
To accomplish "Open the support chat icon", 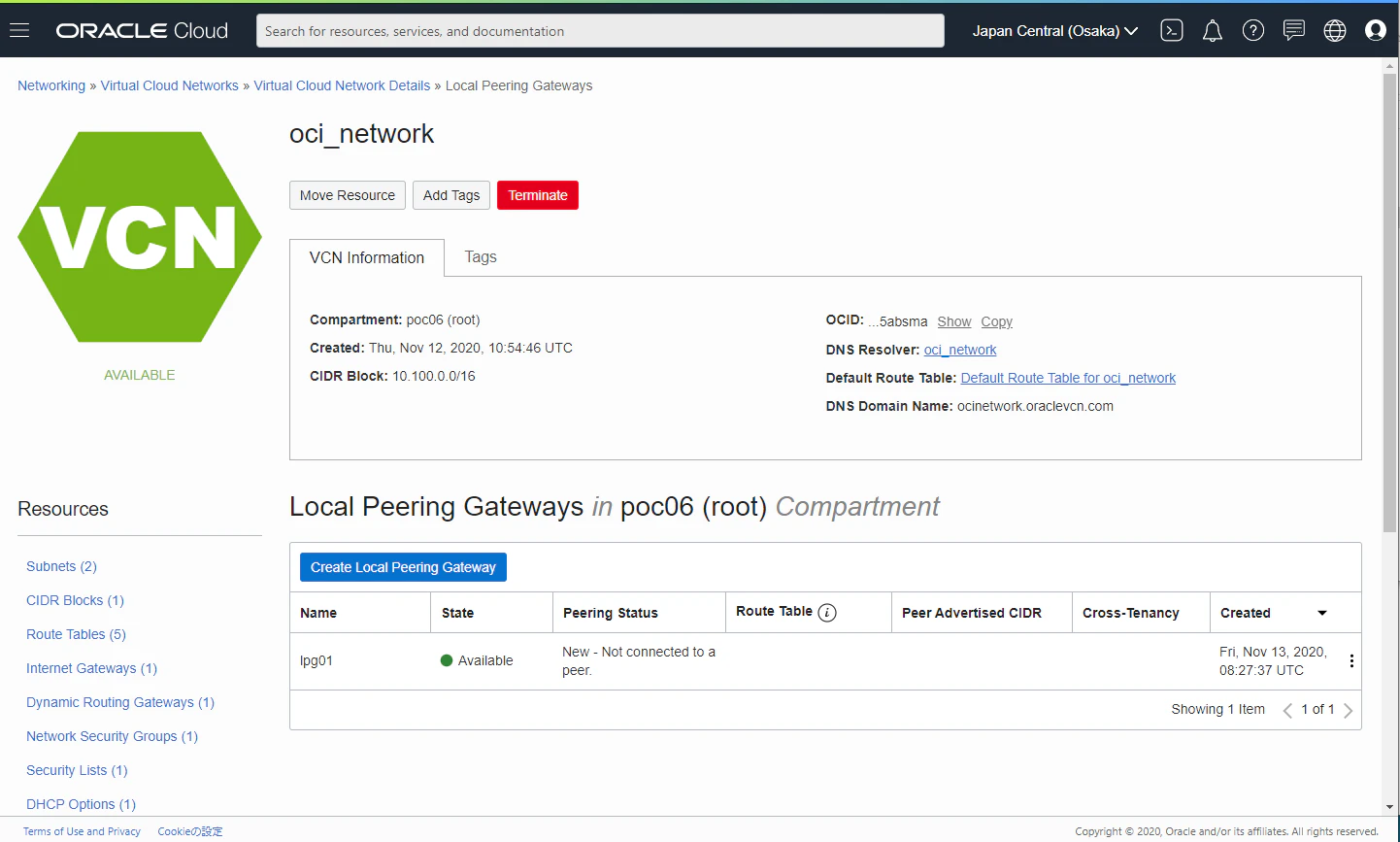I will [x=1294, y=30].
